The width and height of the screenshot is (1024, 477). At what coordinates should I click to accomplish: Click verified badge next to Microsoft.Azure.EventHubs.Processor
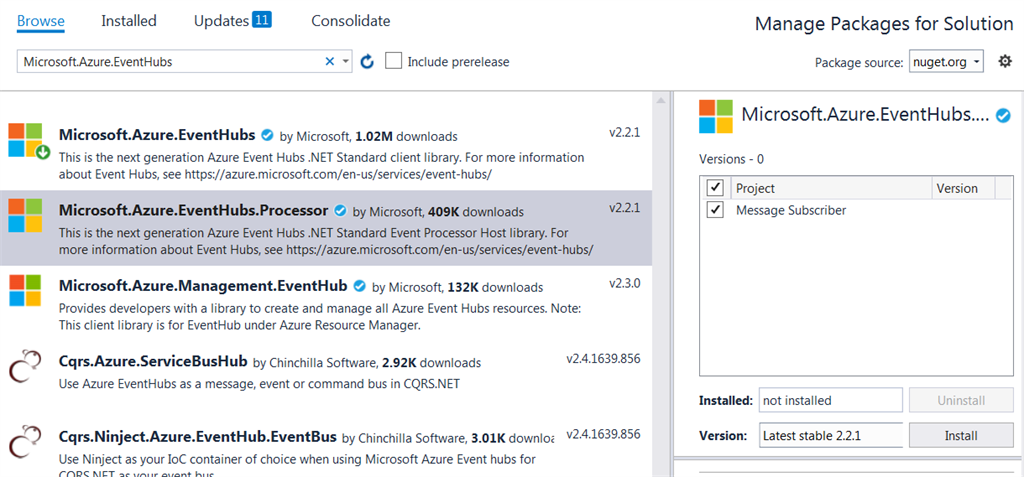pyautogui.click(x=340, y=211)
